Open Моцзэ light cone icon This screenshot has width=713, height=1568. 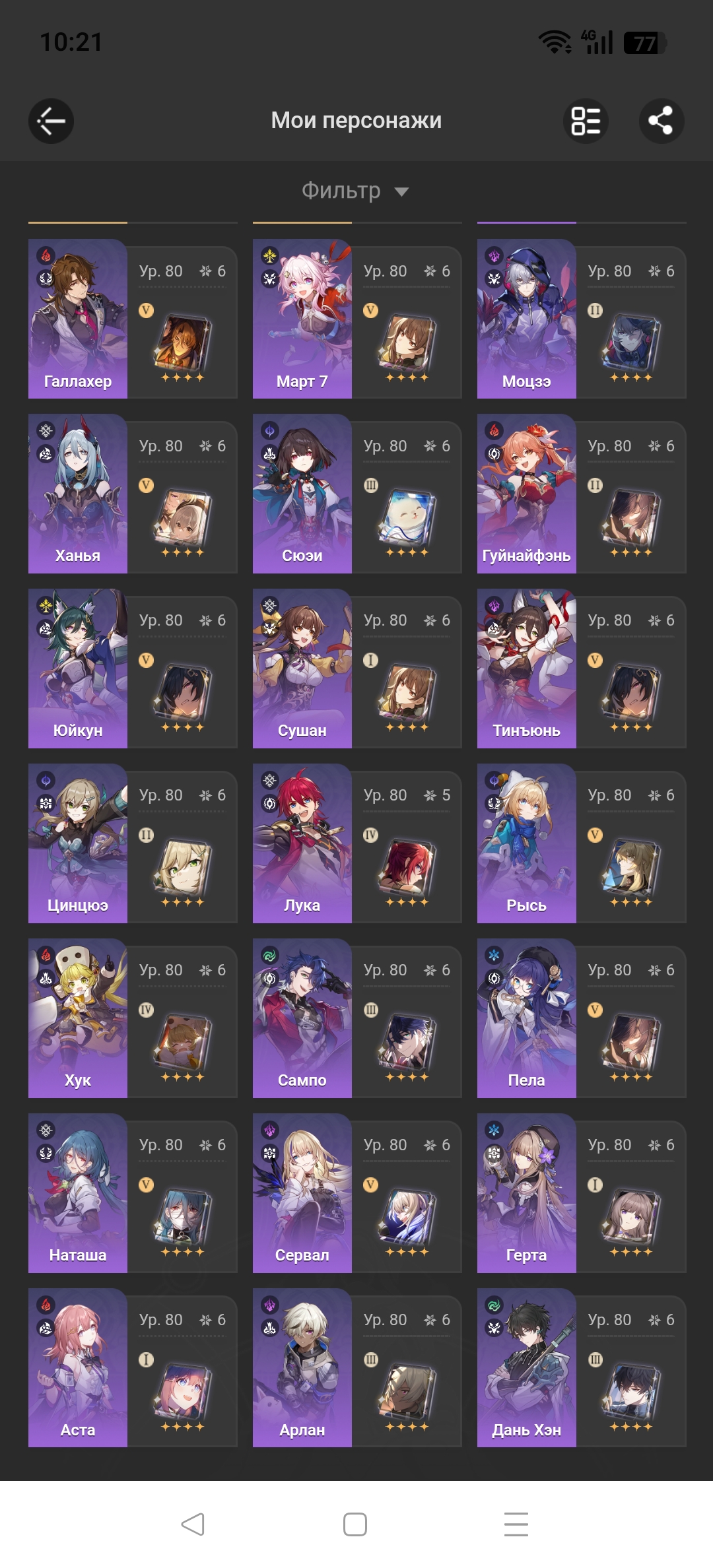click(630, 343)
